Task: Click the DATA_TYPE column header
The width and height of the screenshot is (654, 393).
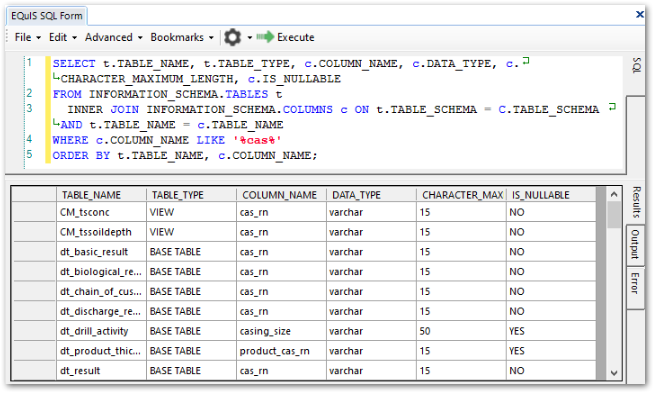Action: (x=371, y=195)
